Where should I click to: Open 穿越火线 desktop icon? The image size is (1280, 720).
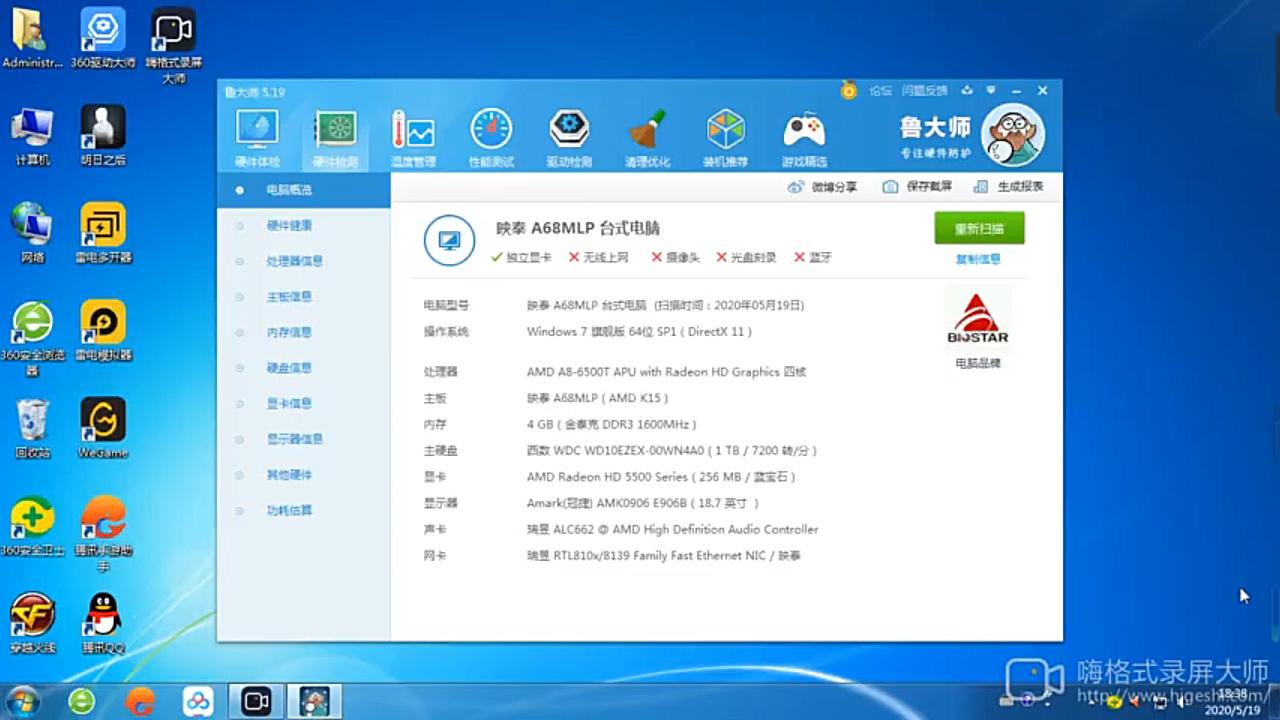pos(32,624)
